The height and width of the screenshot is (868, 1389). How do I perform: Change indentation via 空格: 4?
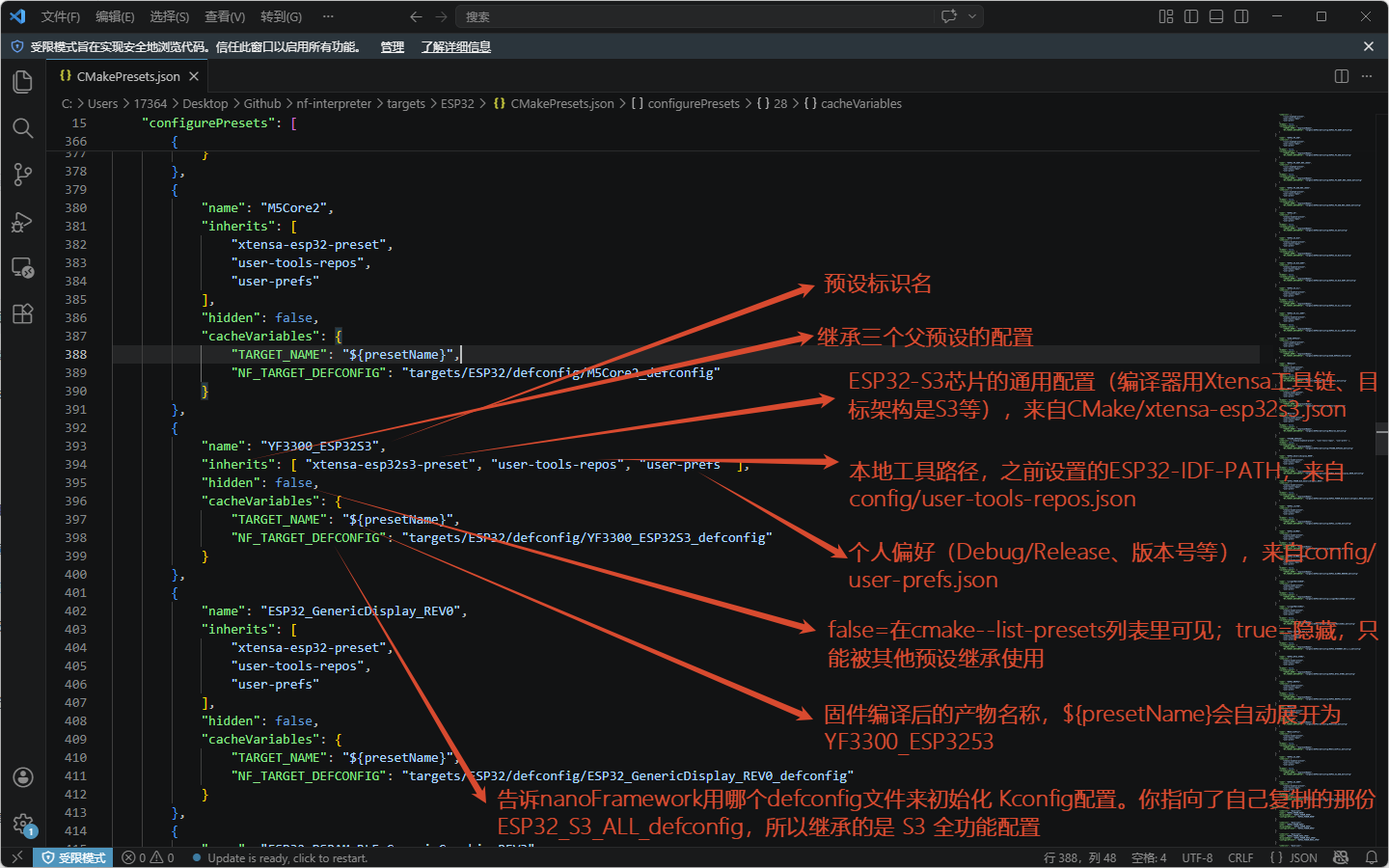1149,857
